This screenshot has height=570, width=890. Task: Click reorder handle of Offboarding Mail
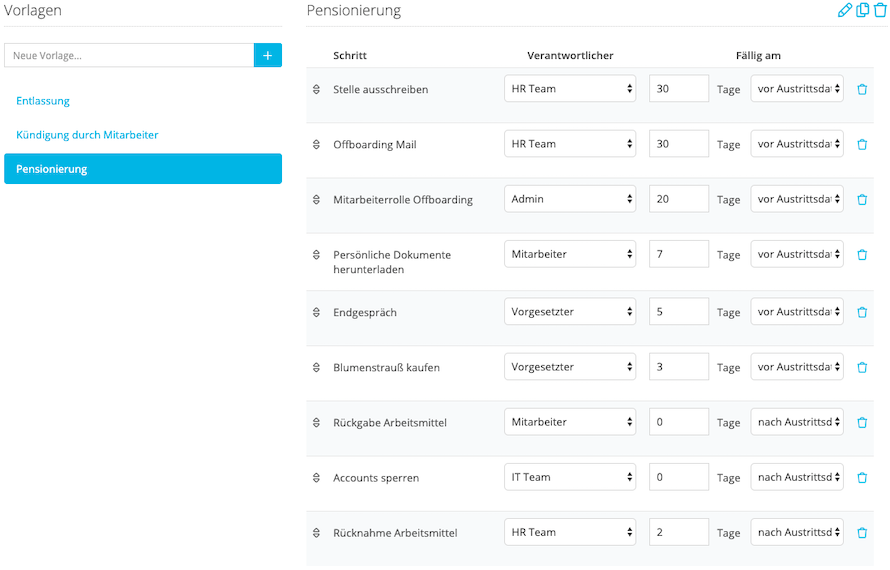point(316,144)
